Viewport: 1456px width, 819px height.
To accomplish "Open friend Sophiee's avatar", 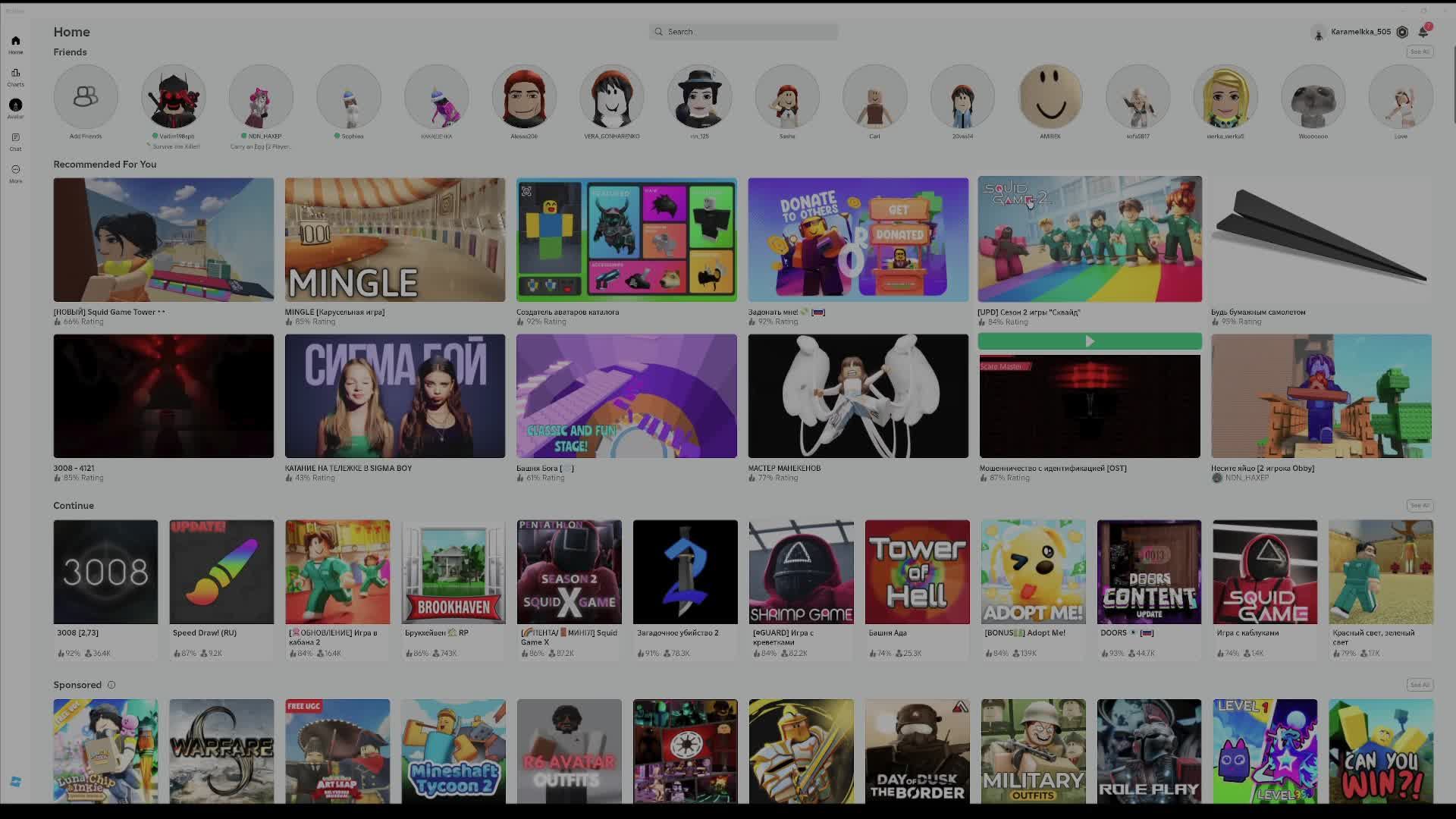I will click(349, 96).
